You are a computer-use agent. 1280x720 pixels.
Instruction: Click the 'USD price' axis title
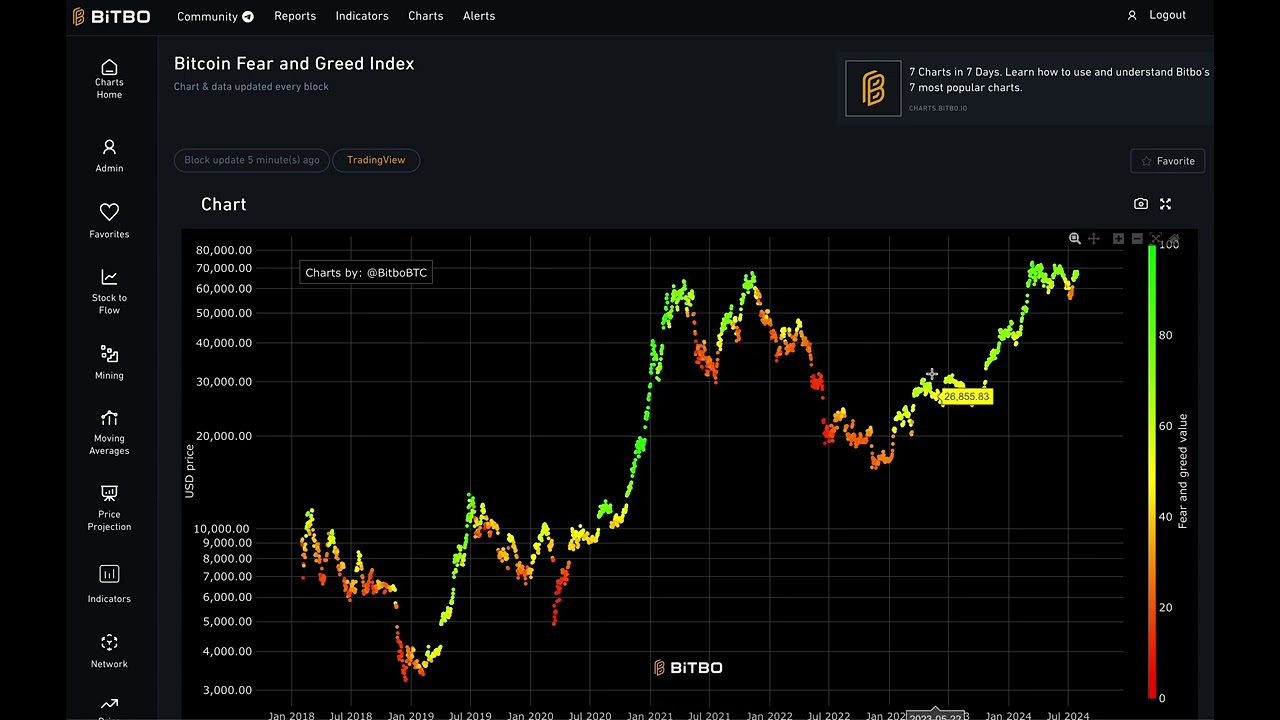click(189, 471)
